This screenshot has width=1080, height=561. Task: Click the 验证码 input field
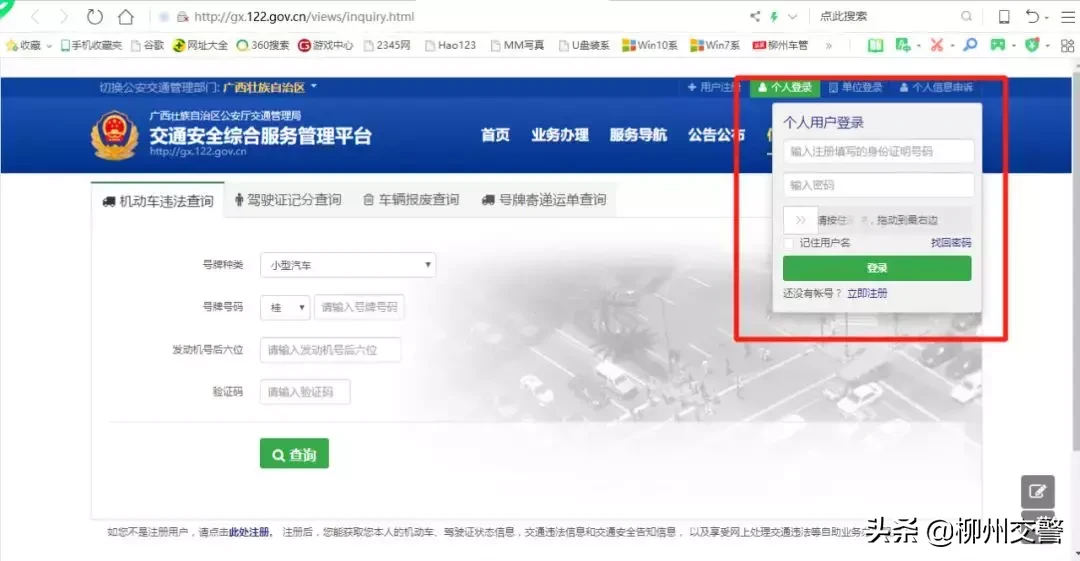coord(305,392)
